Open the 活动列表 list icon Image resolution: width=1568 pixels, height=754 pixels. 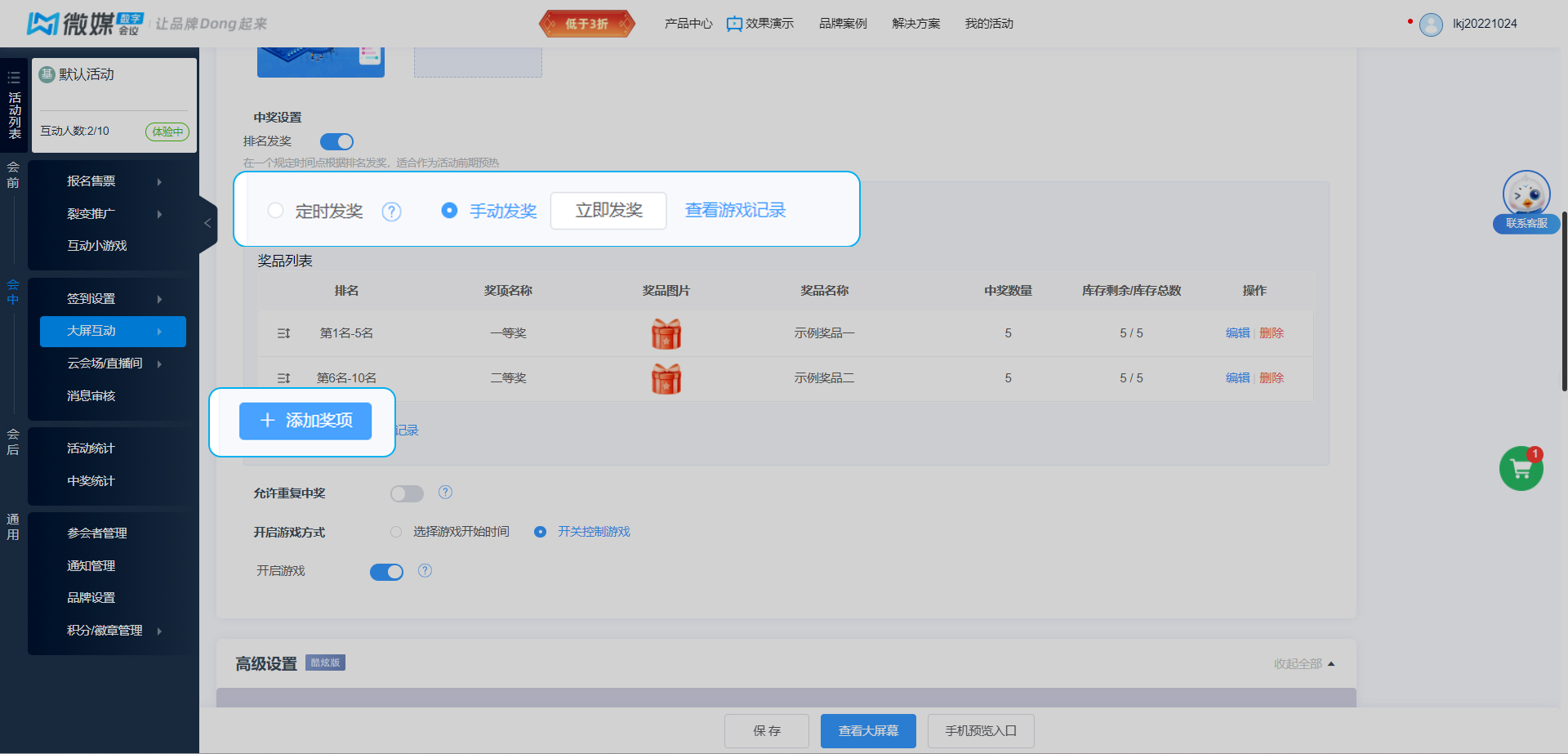point(14,78)
